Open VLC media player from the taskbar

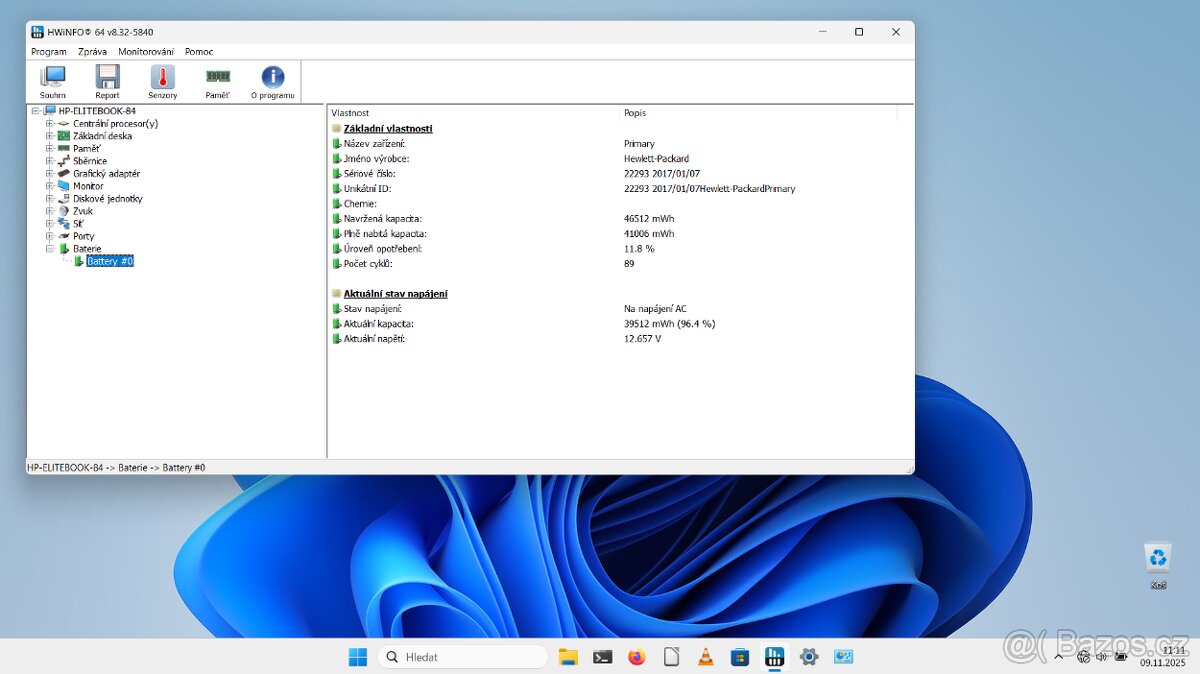[705, 656]
